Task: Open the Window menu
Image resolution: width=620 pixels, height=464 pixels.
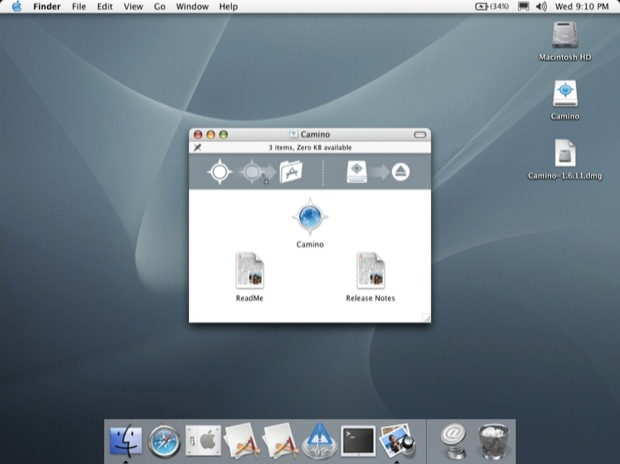Action: (x=192, y=6)
